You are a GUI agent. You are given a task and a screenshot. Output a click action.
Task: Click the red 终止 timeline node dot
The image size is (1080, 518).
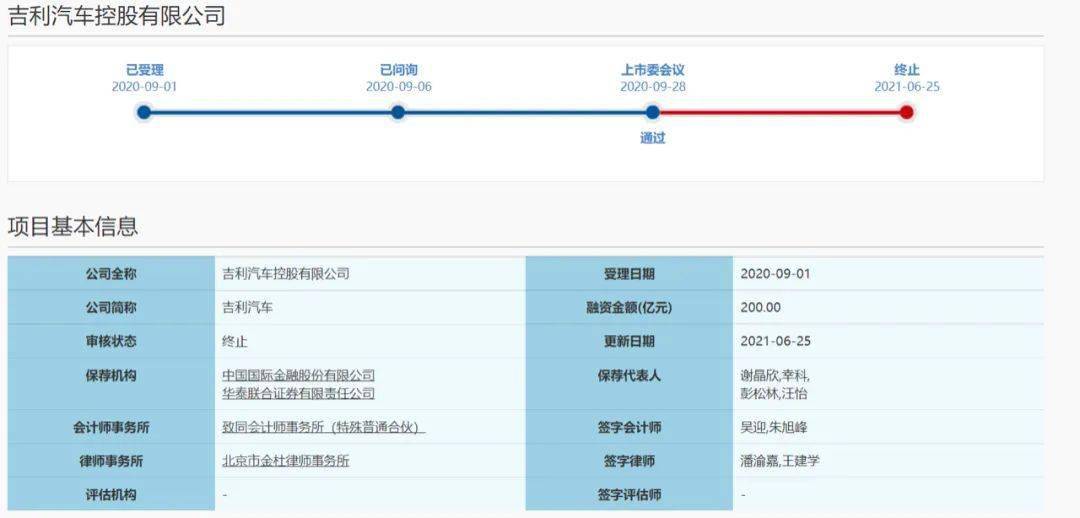tap(906, 112)
